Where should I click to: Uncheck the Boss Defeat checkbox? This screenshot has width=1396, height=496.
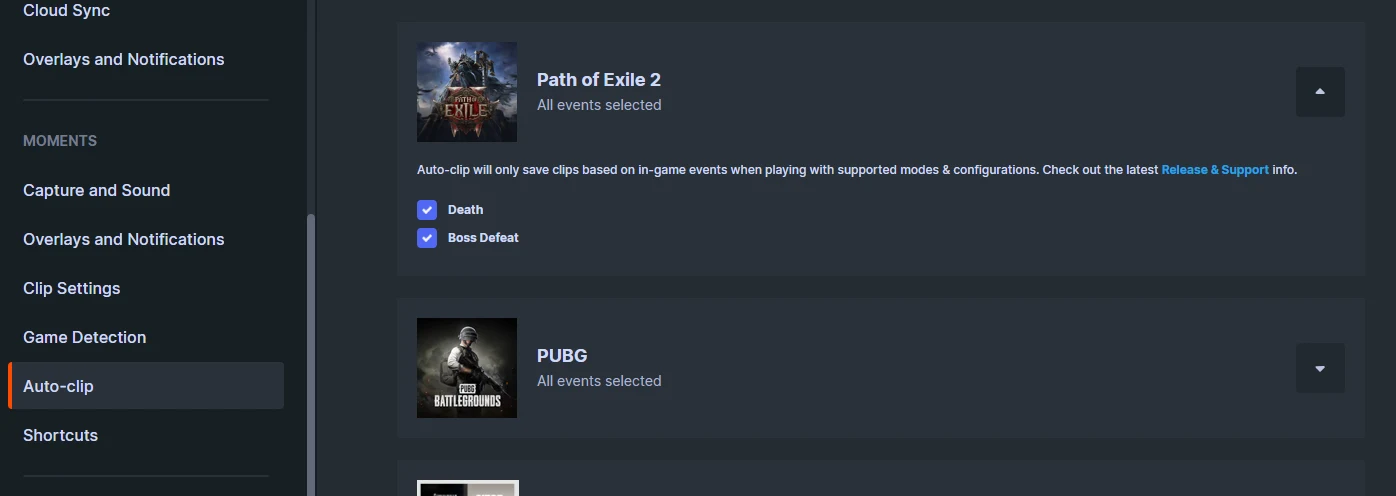(427, 238)
